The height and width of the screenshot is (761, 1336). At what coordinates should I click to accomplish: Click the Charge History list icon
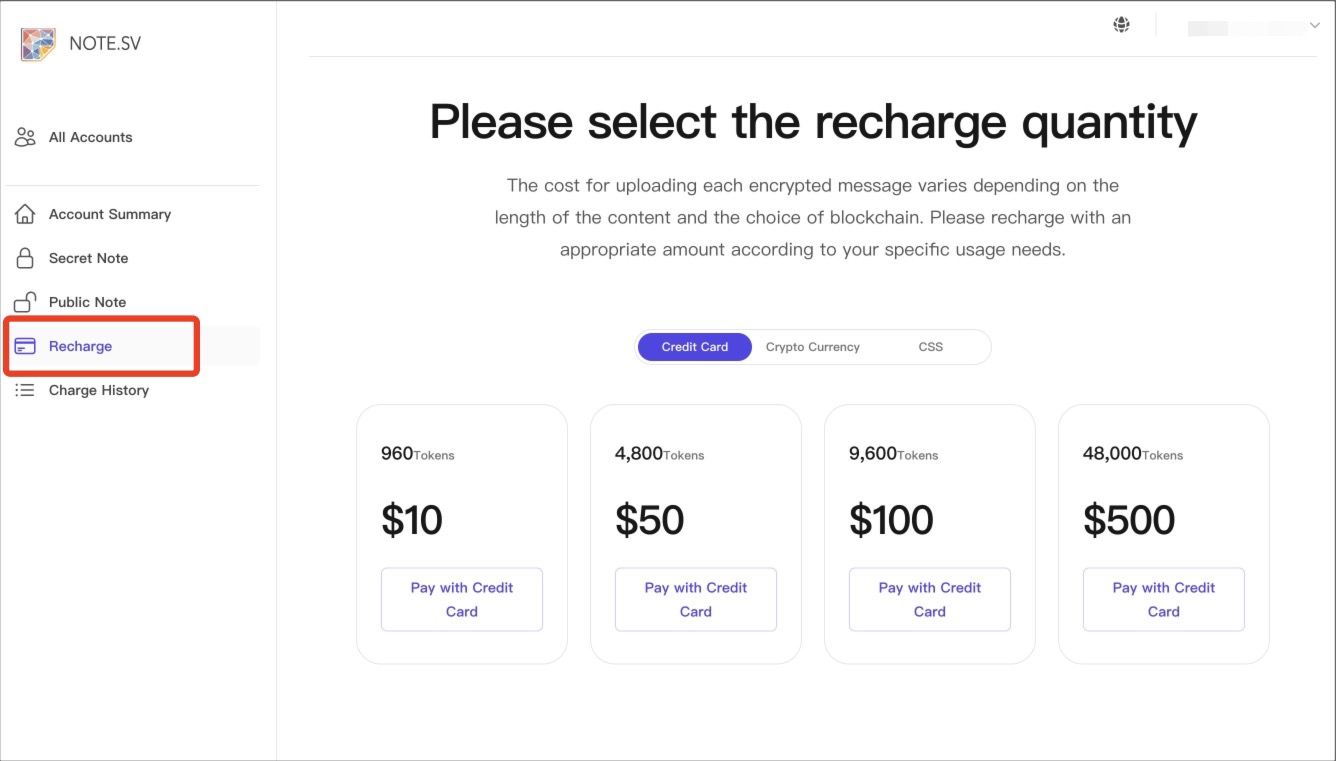point(25,390)
